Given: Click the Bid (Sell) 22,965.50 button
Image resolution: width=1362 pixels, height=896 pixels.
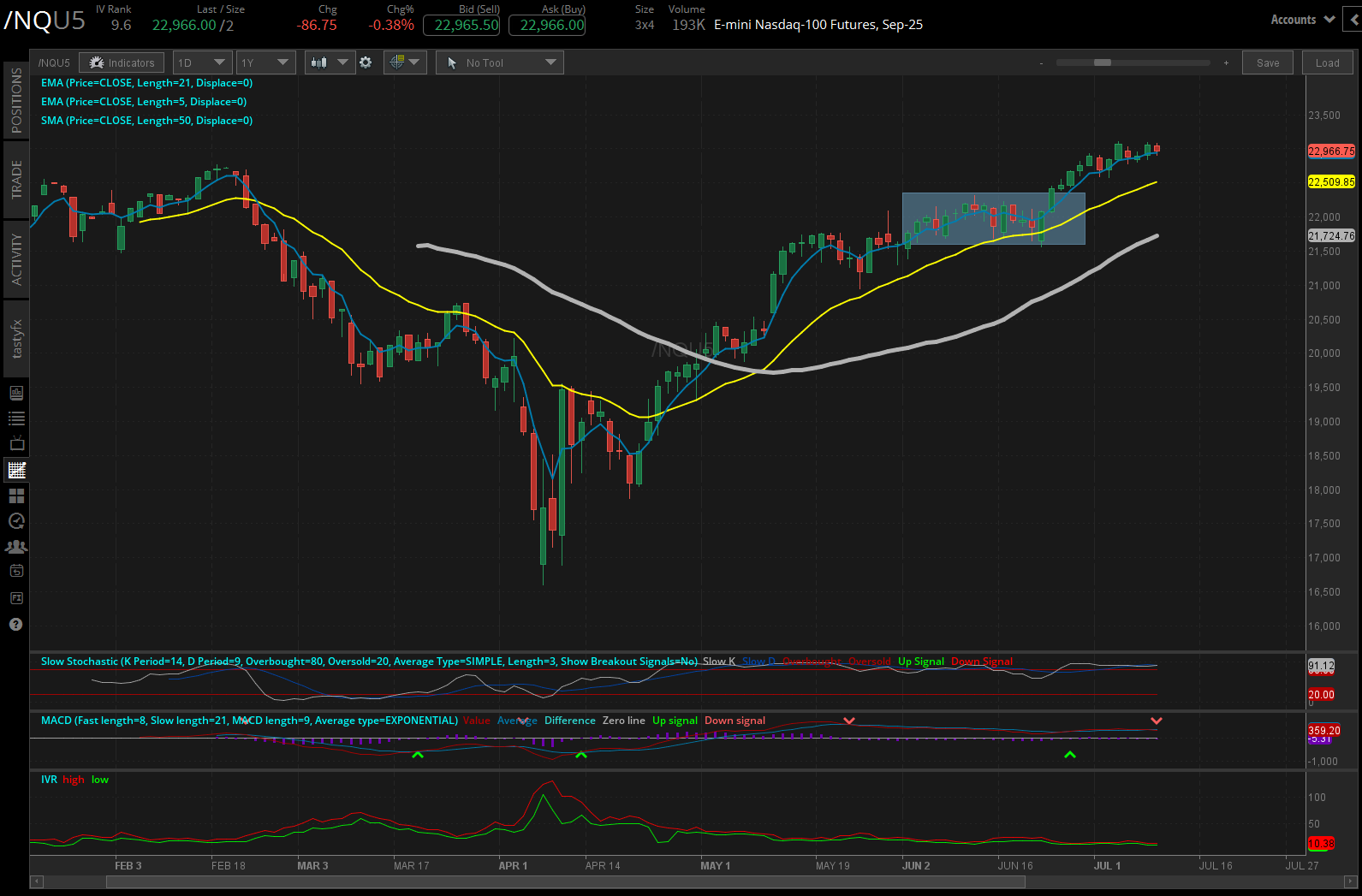Looking at the screenshot, I should click(461, 25).
